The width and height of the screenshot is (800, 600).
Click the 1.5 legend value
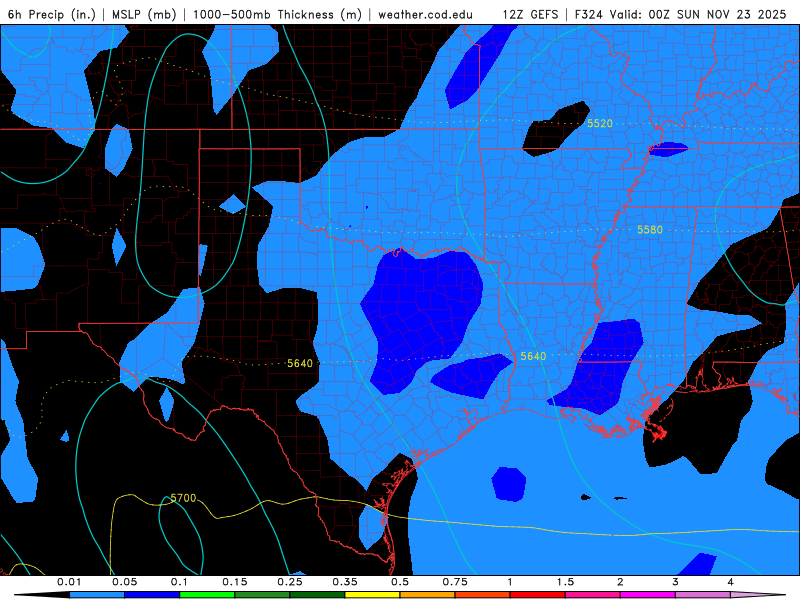[565, 582]
